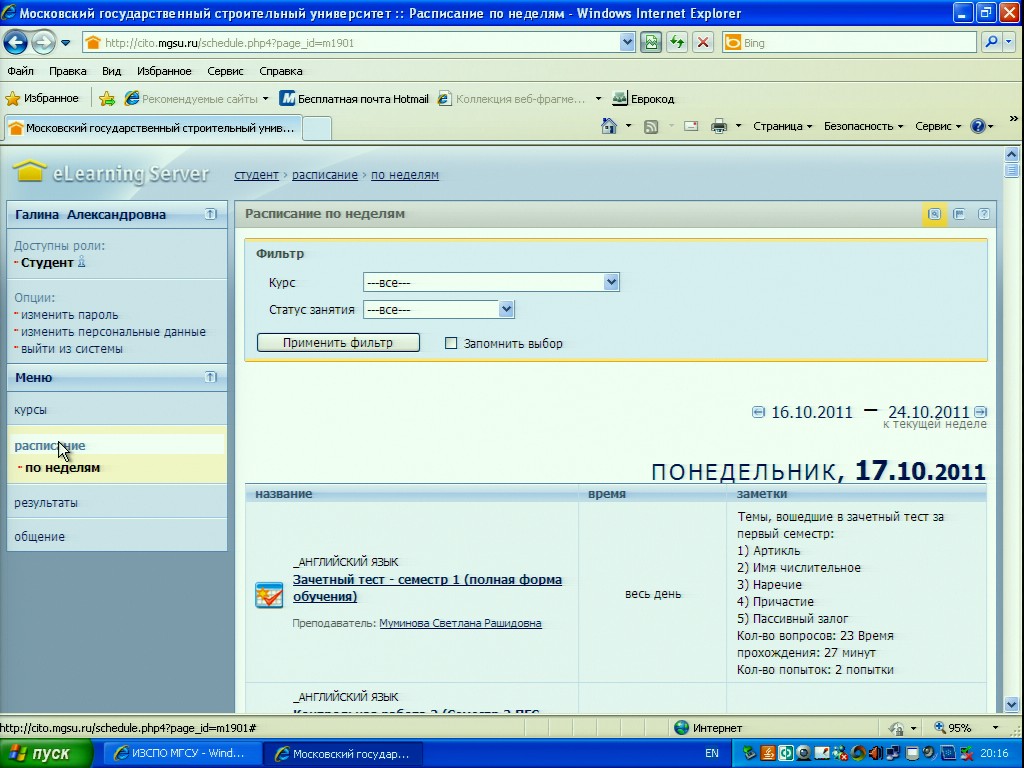Viewport: 1024px width, 768px height.
Task: Click the magnifier search button
Action: pyautogui.click(x=991, y=43)
